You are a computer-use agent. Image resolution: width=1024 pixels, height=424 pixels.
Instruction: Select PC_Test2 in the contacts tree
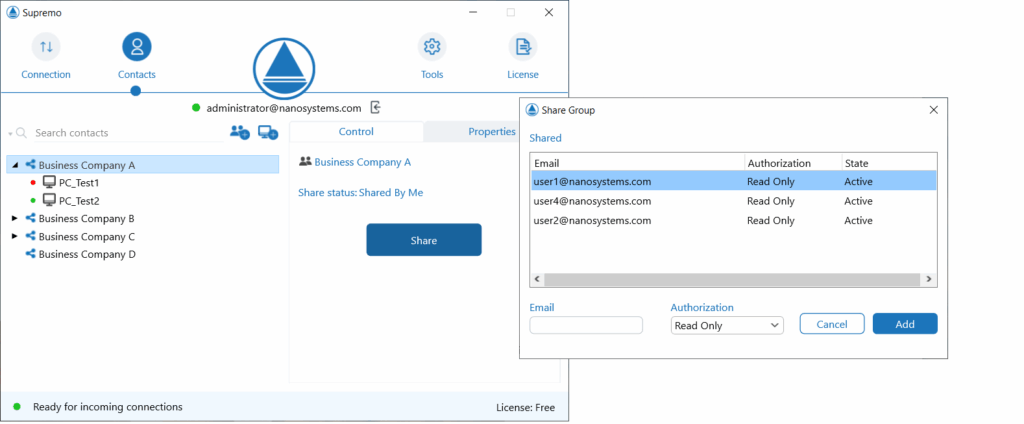coord(79,201)
